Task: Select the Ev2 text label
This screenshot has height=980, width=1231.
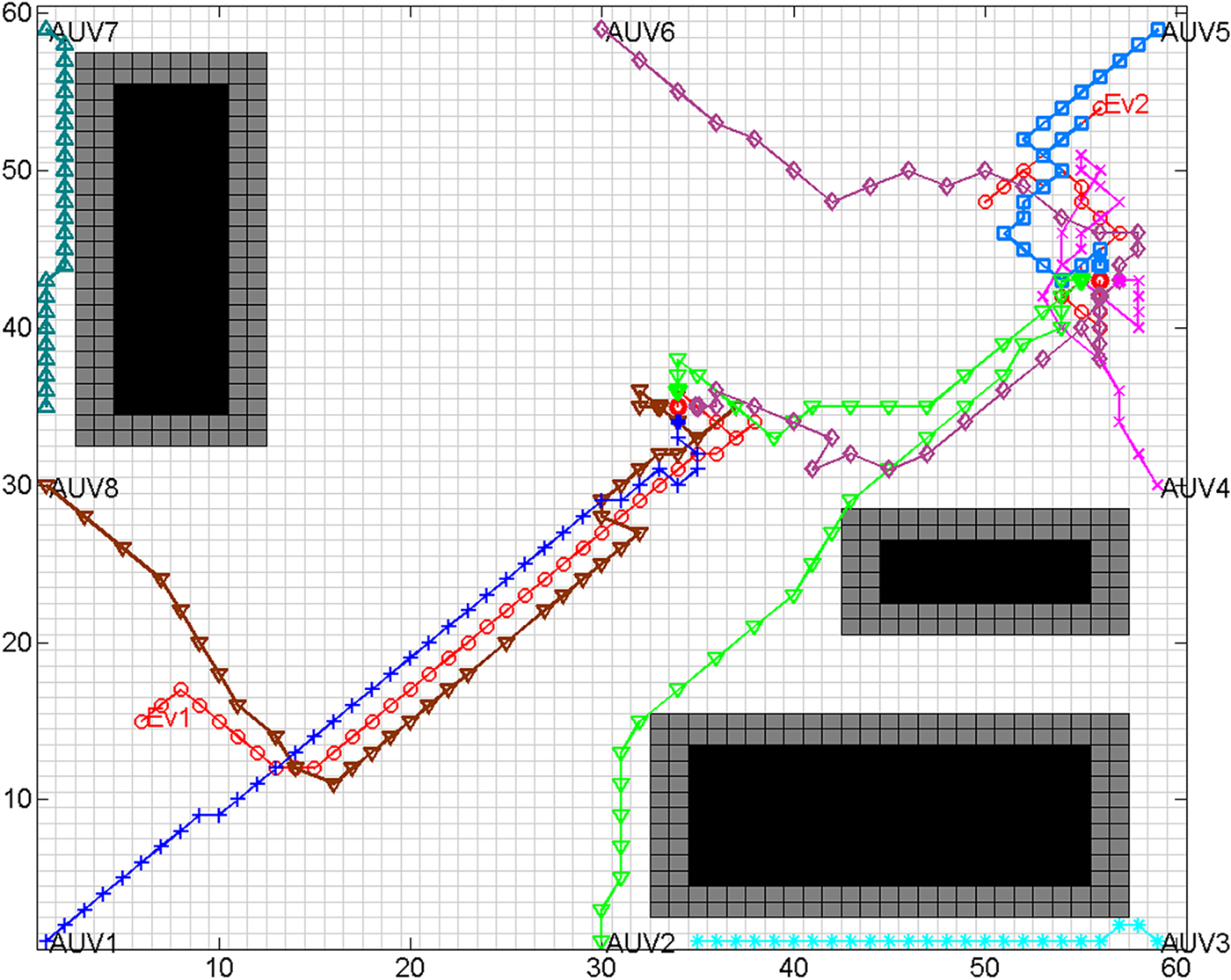Action: [x=1128, y=104]
